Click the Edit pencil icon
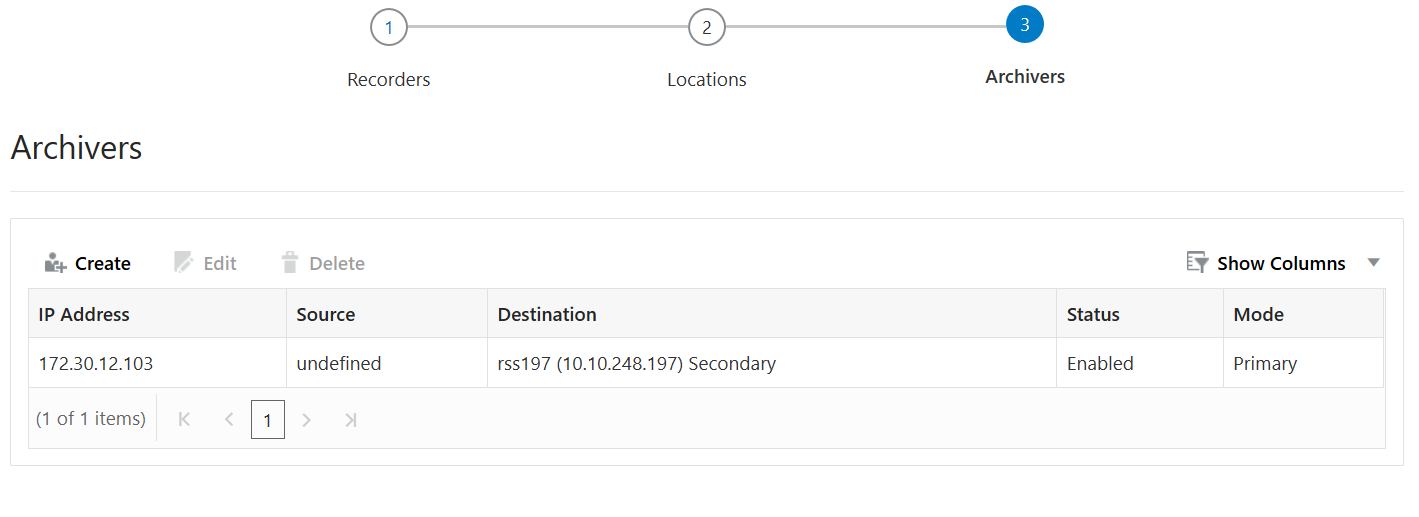1419x517 pixels. 183,263
